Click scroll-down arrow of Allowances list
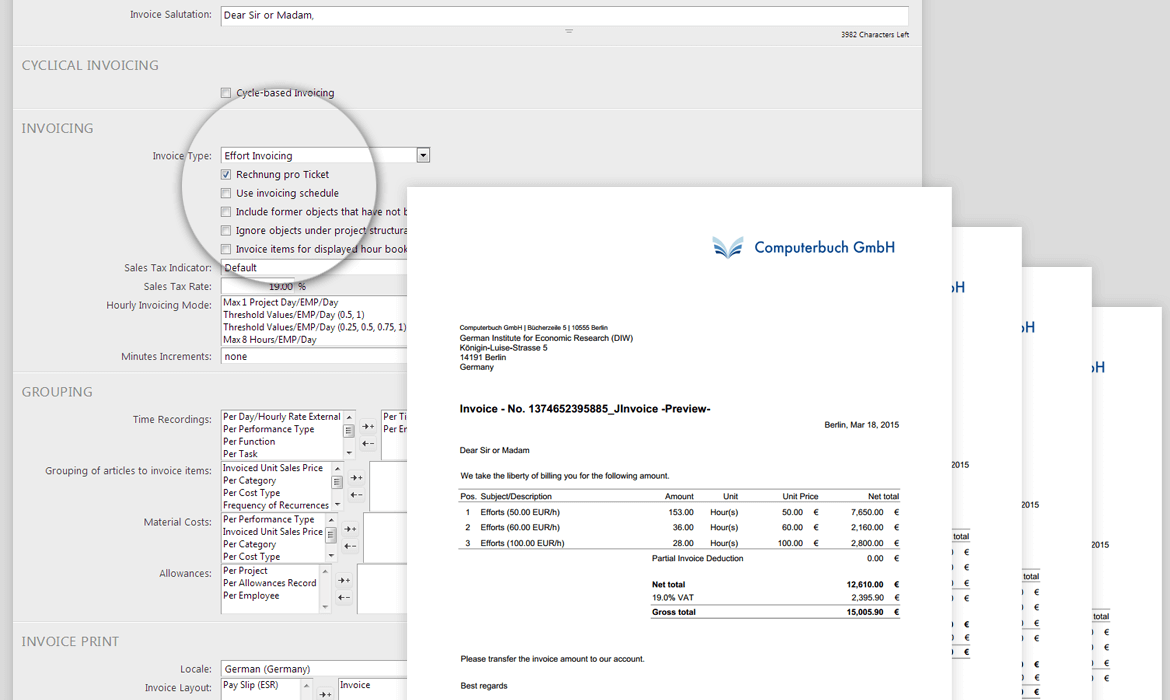Image resolution: width=1170 pixels, height=700 pixels. point(325,607)
